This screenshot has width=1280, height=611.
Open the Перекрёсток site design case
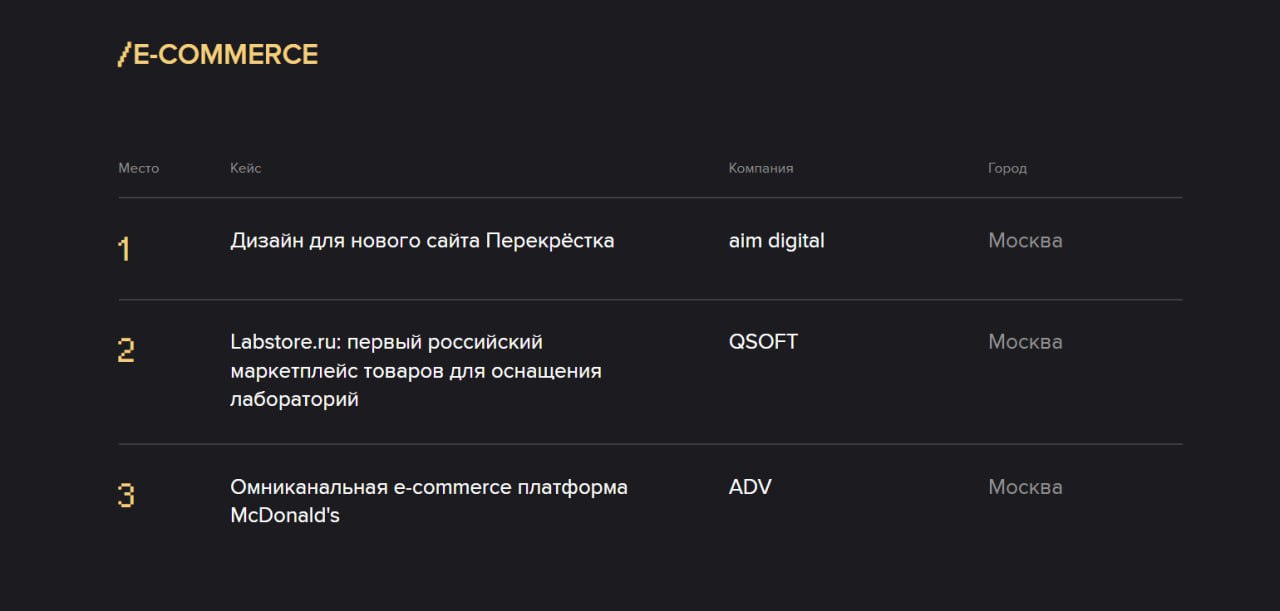pos(421,241)
